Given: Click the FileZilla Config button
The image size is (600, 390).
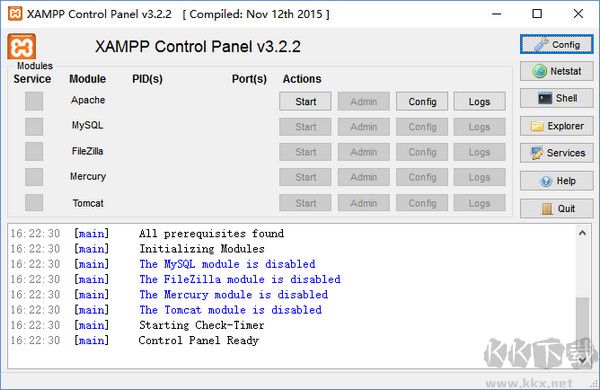Looking at the screenshot, I should click(422, 152).
